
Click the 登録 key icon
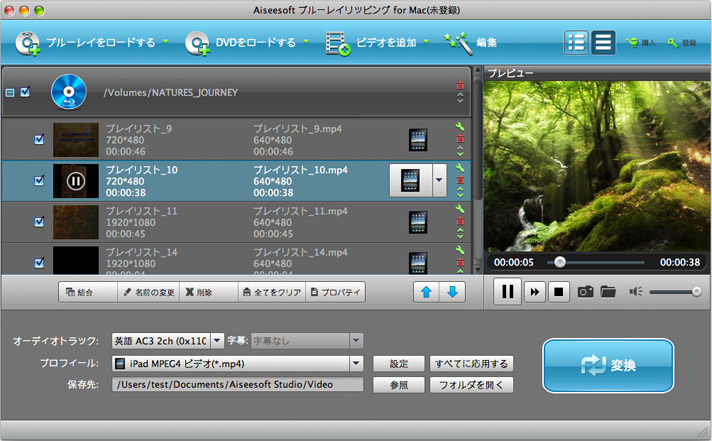[672, 43]
